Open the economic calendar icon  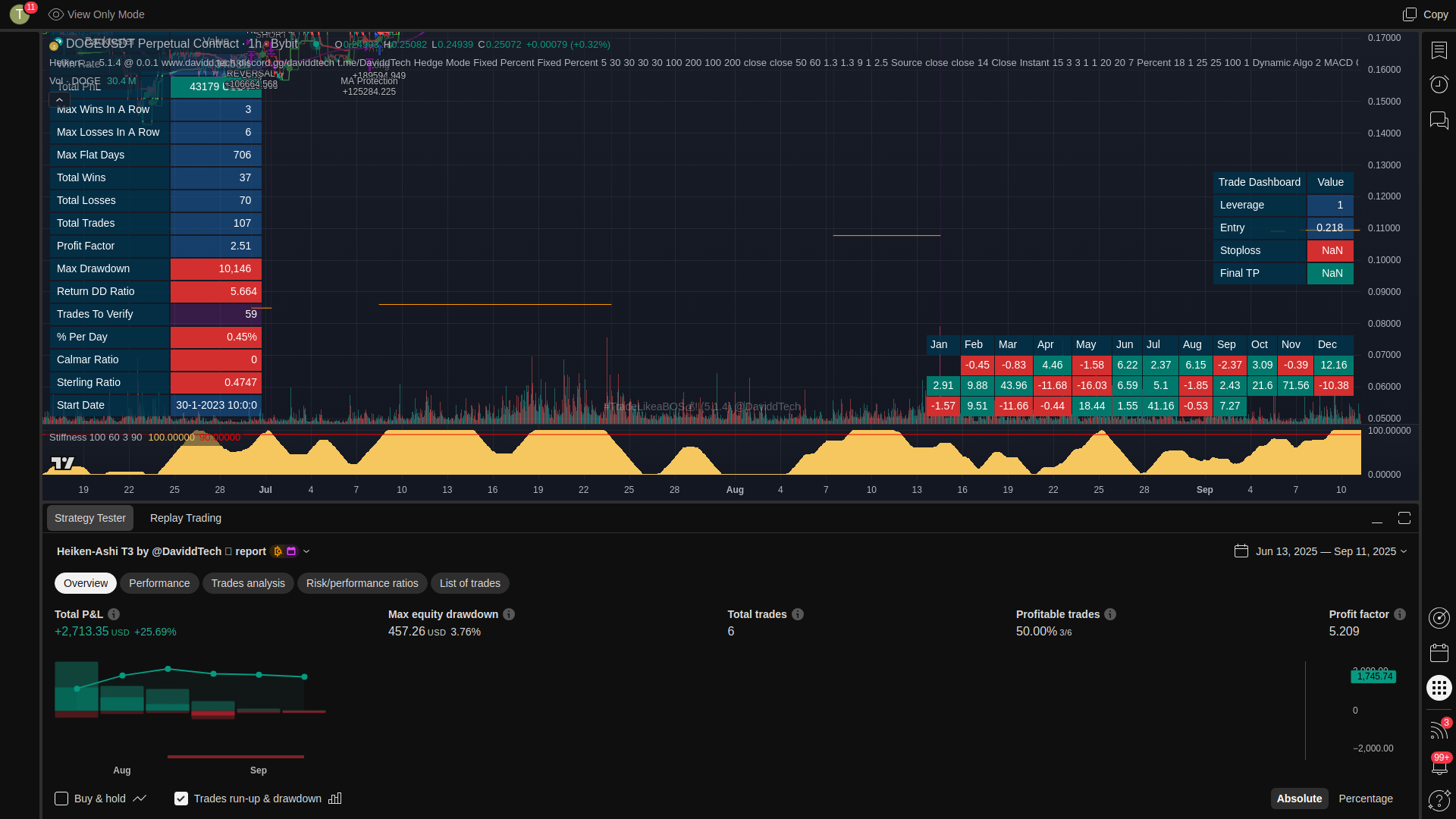1439,653
